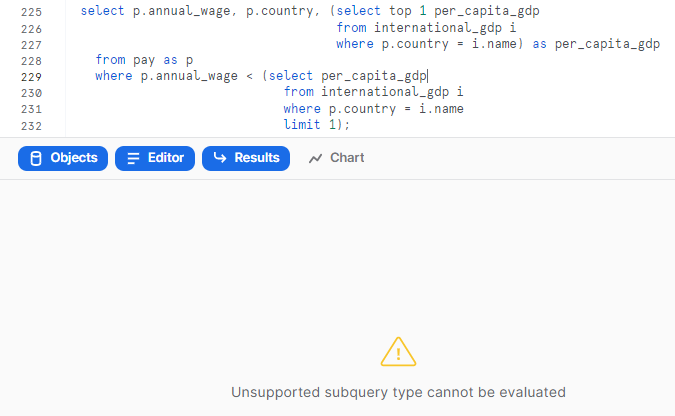Toggle the Editor panel button
Screen dimensions: 675x416
[x=155, y=158]
